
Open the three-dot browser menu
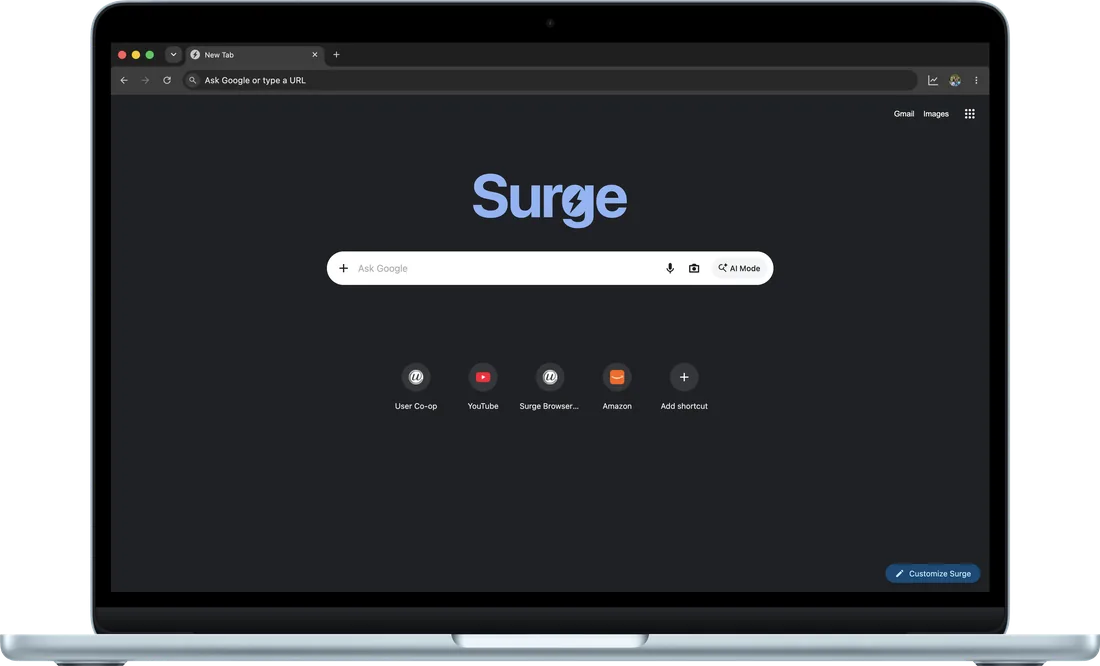point(976,80)
